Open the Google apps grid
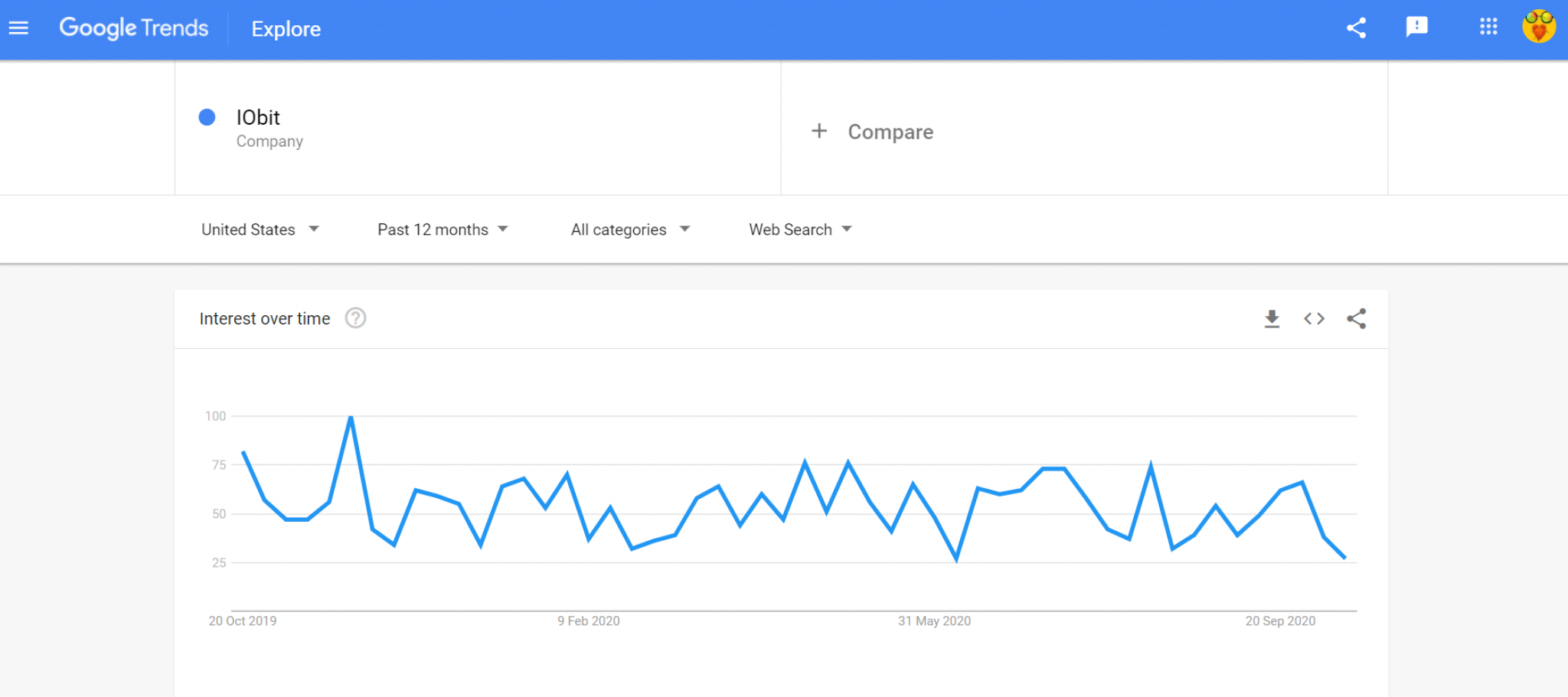 (1488, 27)
